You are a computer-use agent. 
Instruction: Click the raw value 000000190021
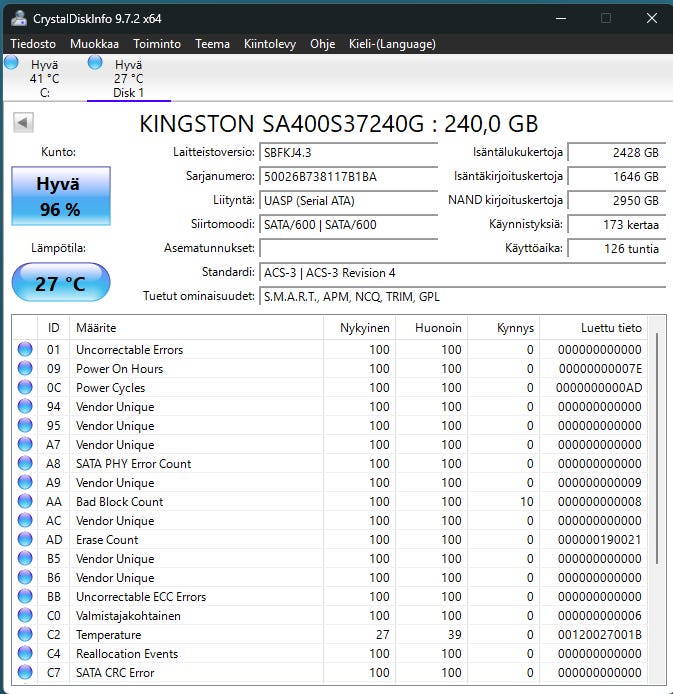tap(599, 540)
